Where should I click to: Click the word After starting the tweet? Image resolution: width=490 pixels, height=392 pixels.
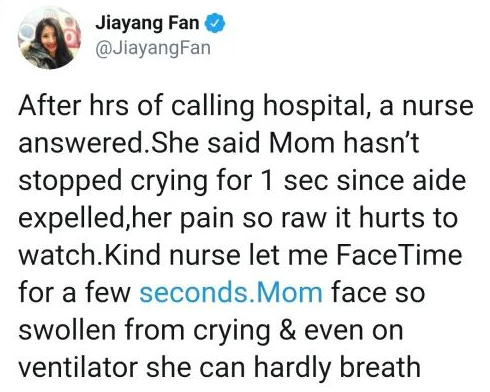pyautogui.click(x=50, y=106)
